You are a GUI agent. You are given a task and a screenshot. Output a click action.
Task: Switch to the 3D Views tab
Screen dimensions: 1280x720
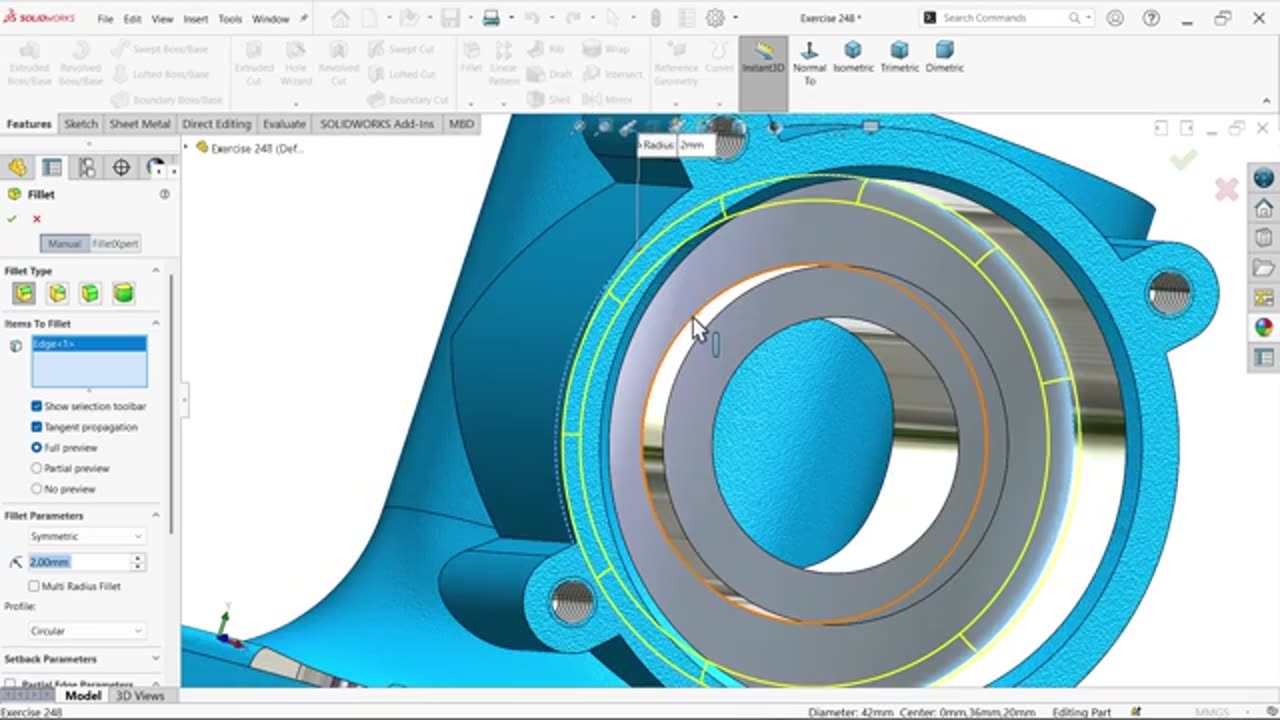coord(140,696)
